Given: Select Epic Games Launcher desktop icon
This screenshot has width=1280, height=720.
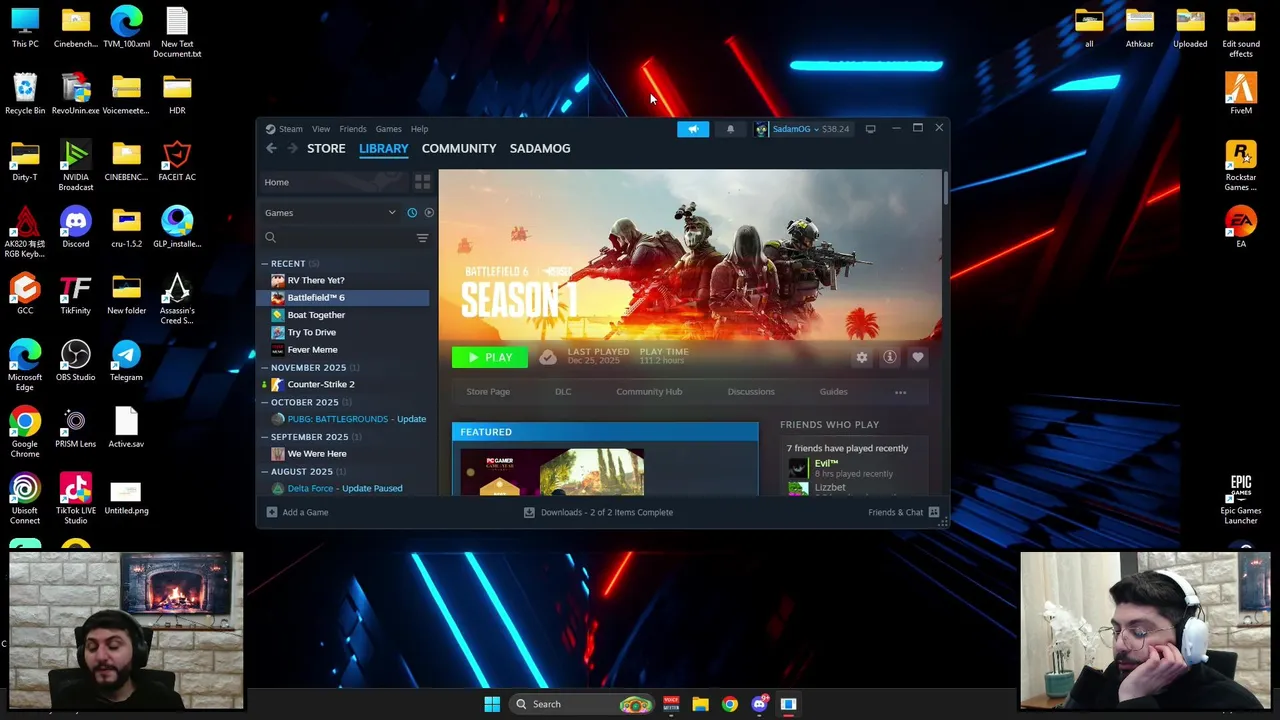Looking at the screenshot, I should pos(1241,499).
